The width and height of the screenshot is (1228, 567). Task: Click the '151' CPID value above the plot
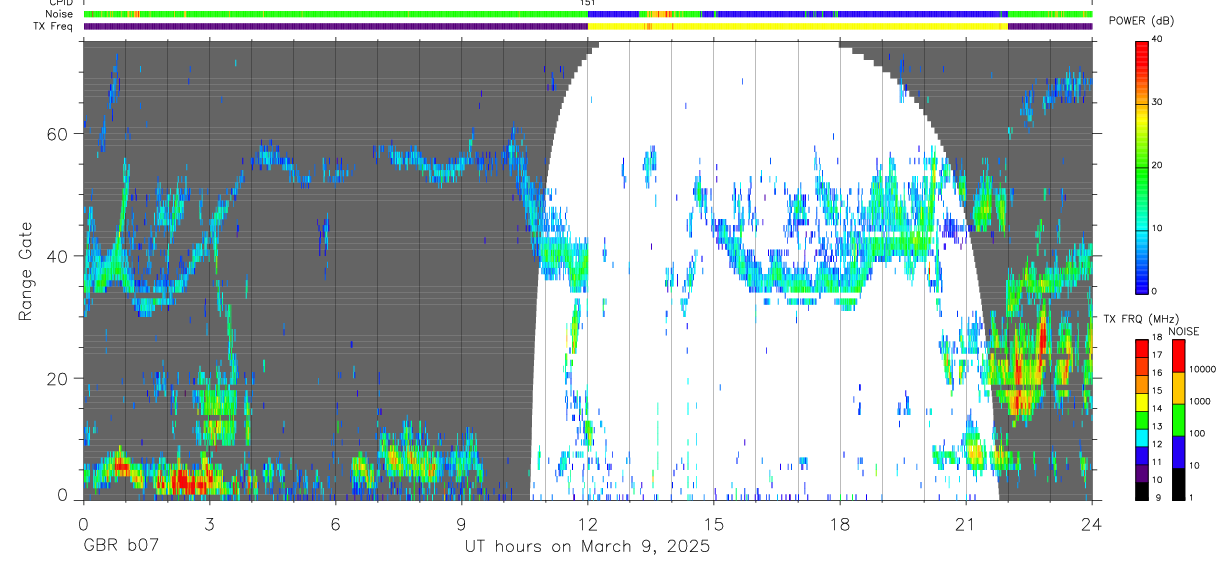click(587, 4)
